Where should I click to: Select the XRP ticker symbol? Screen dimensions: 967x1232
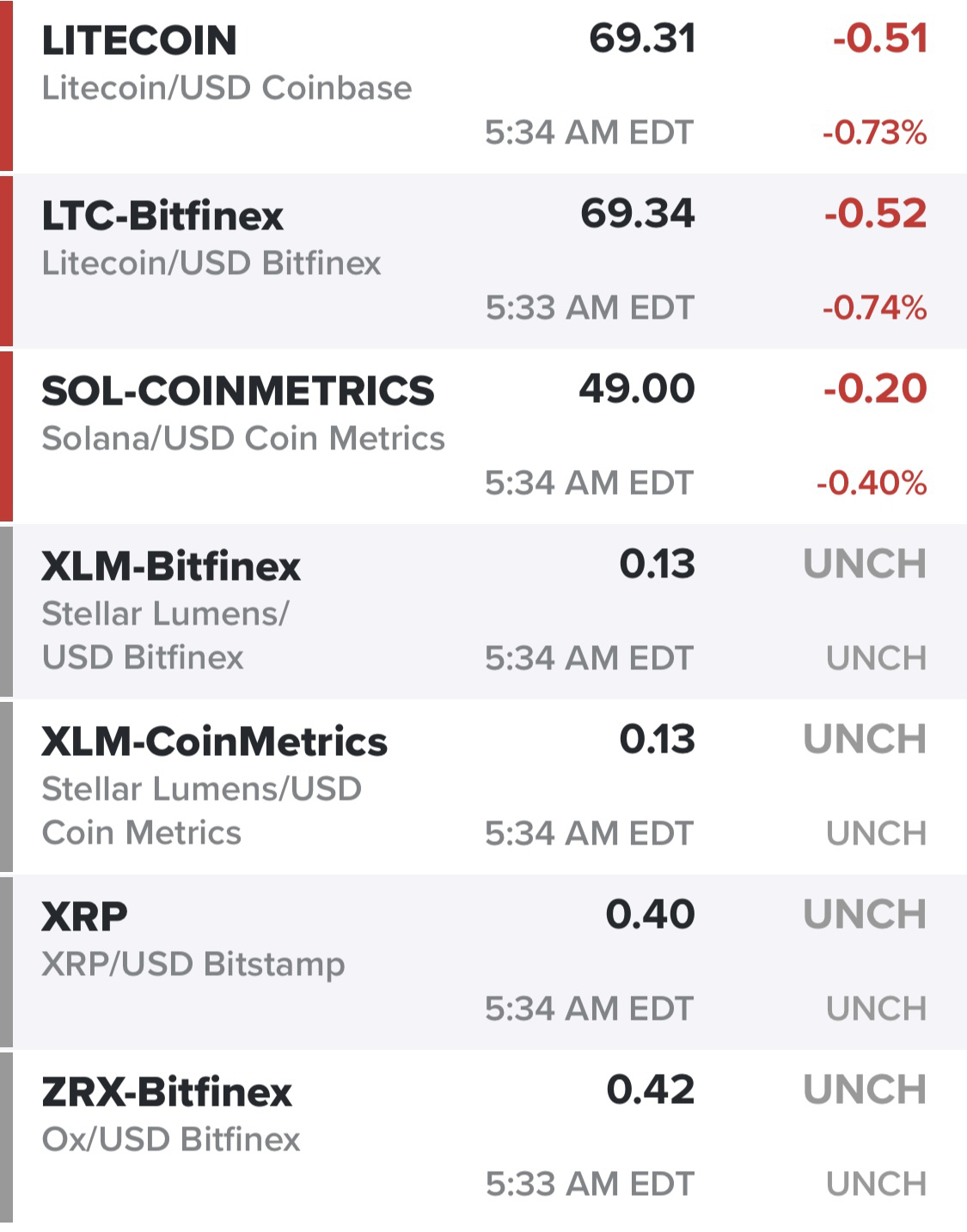point(84,917)
